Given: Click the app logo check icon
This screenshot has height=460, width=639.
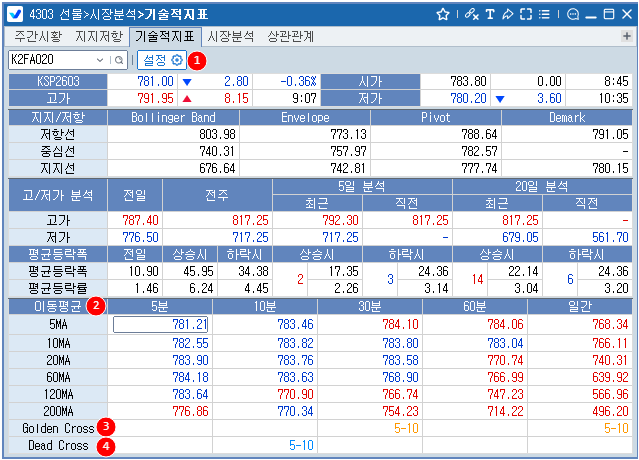Looking at the screenshot, I should (x=16, y=15).
